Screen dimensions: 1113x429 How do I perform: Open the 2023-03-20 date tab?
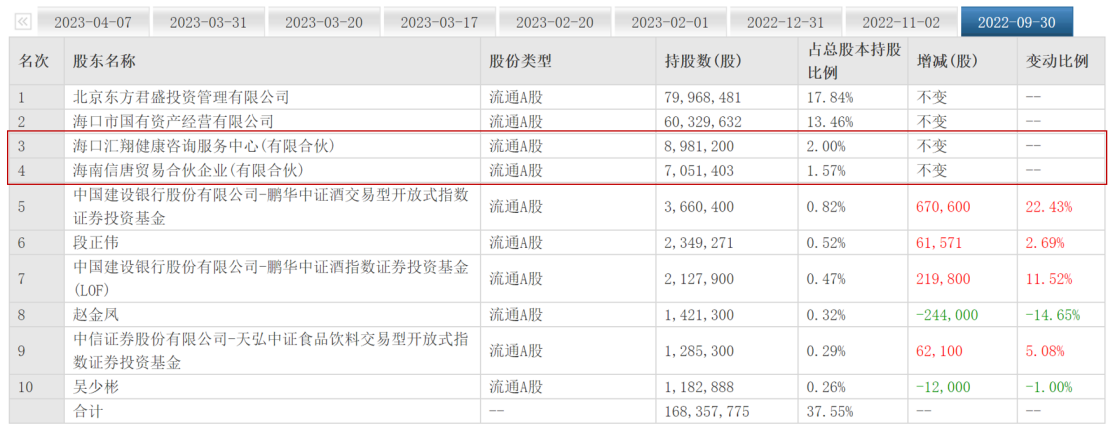click(x=324, y=22)
